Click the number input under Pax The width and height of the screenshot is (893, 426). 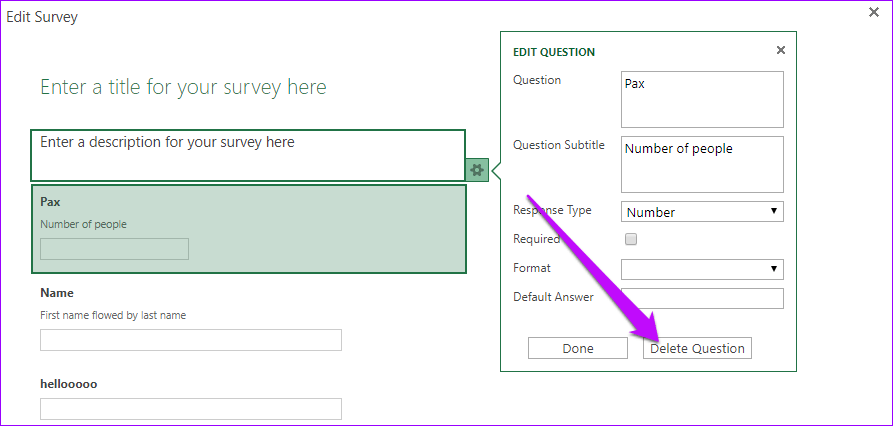(x=114, y=249)
